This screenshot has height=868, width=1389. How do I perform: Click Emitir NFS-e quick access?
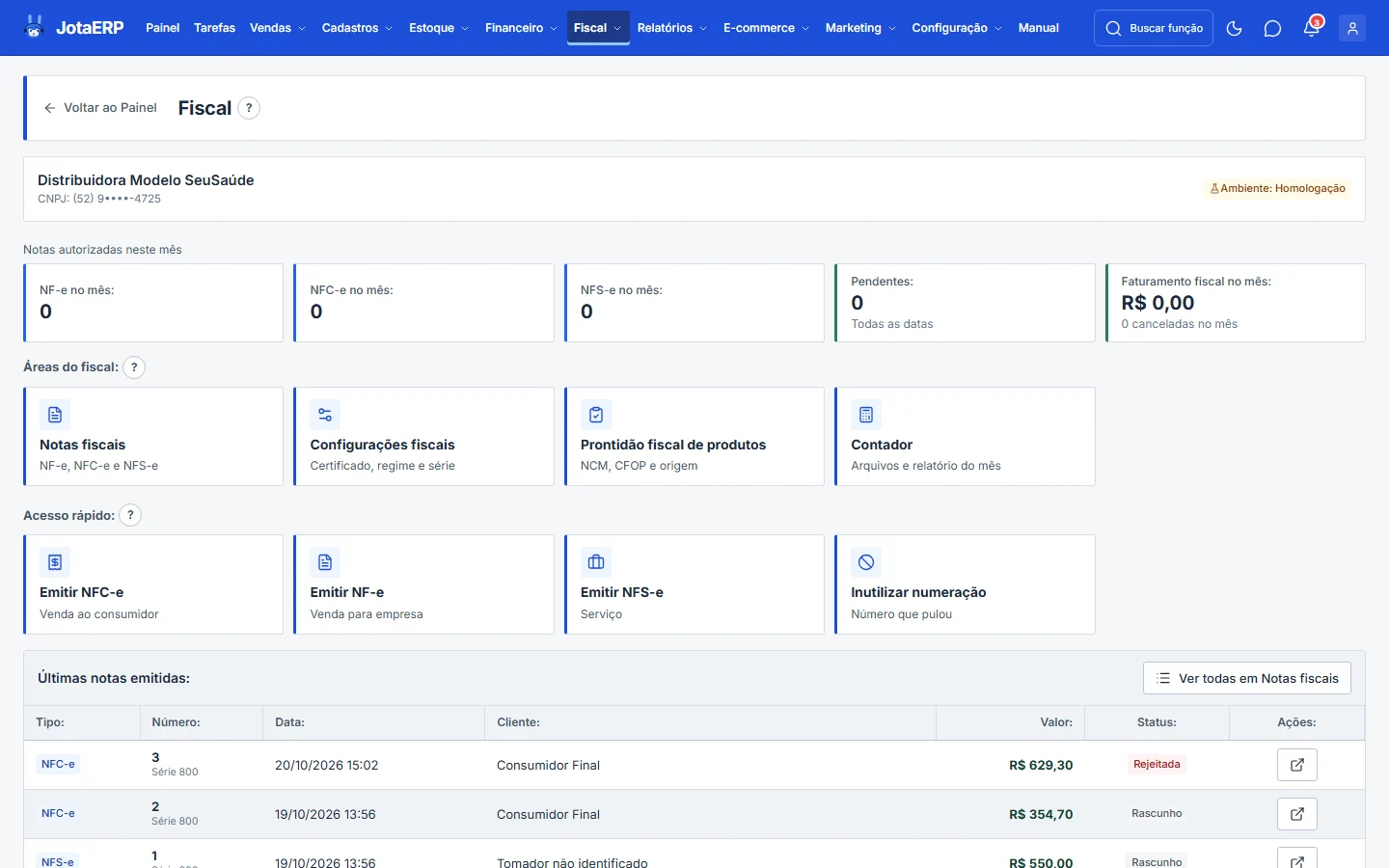click(x=694, y=584)
